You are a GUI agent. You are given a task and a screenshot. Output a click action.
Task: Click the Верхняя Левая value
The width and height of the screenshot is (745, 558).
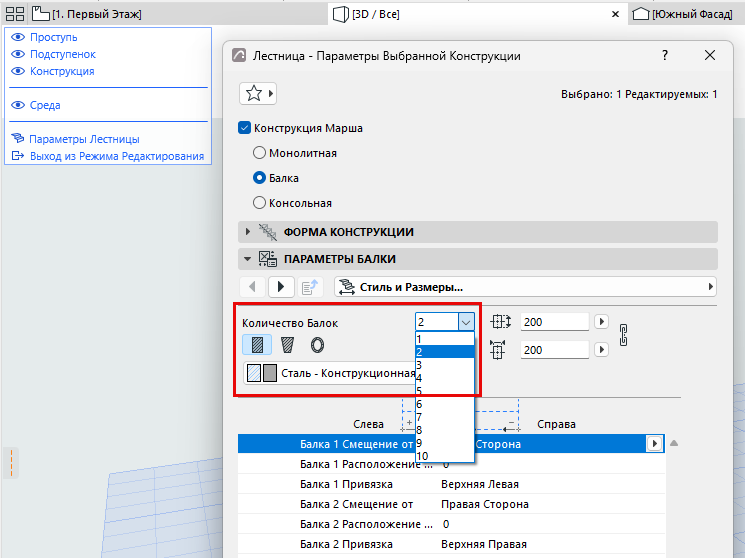(480, 484)
